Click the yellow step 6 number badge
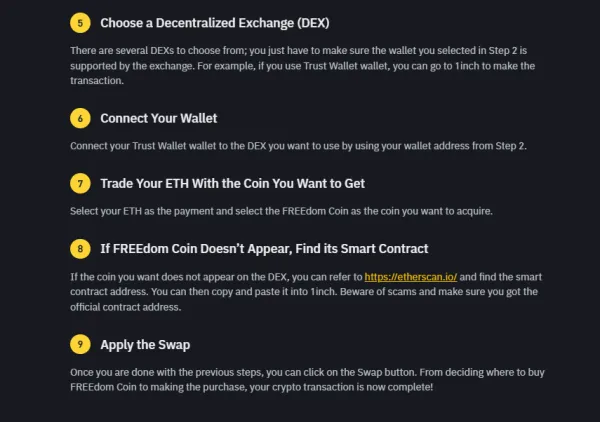This screenshot has height=422, width=600. tap(81, 118)
